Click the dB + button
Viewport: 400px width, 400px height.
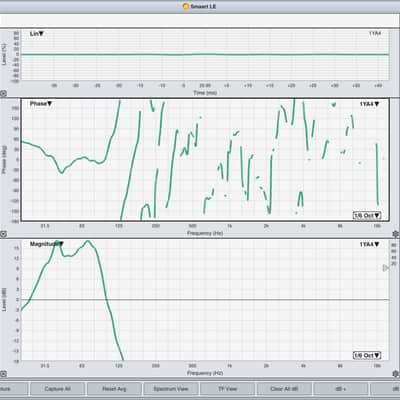(x=341, y=389)
